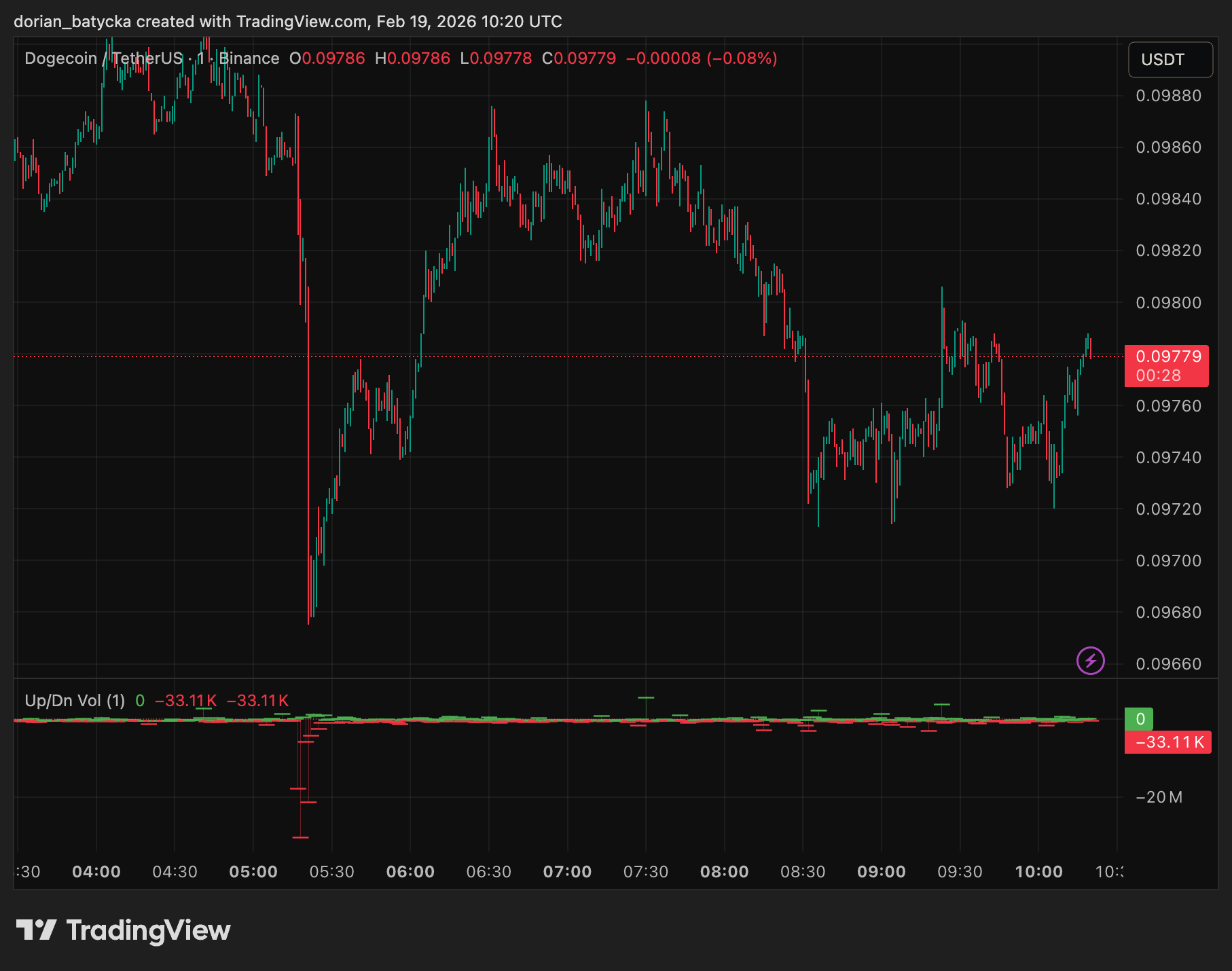Click the closing price value C0.09779

click(x=579, y=58)
